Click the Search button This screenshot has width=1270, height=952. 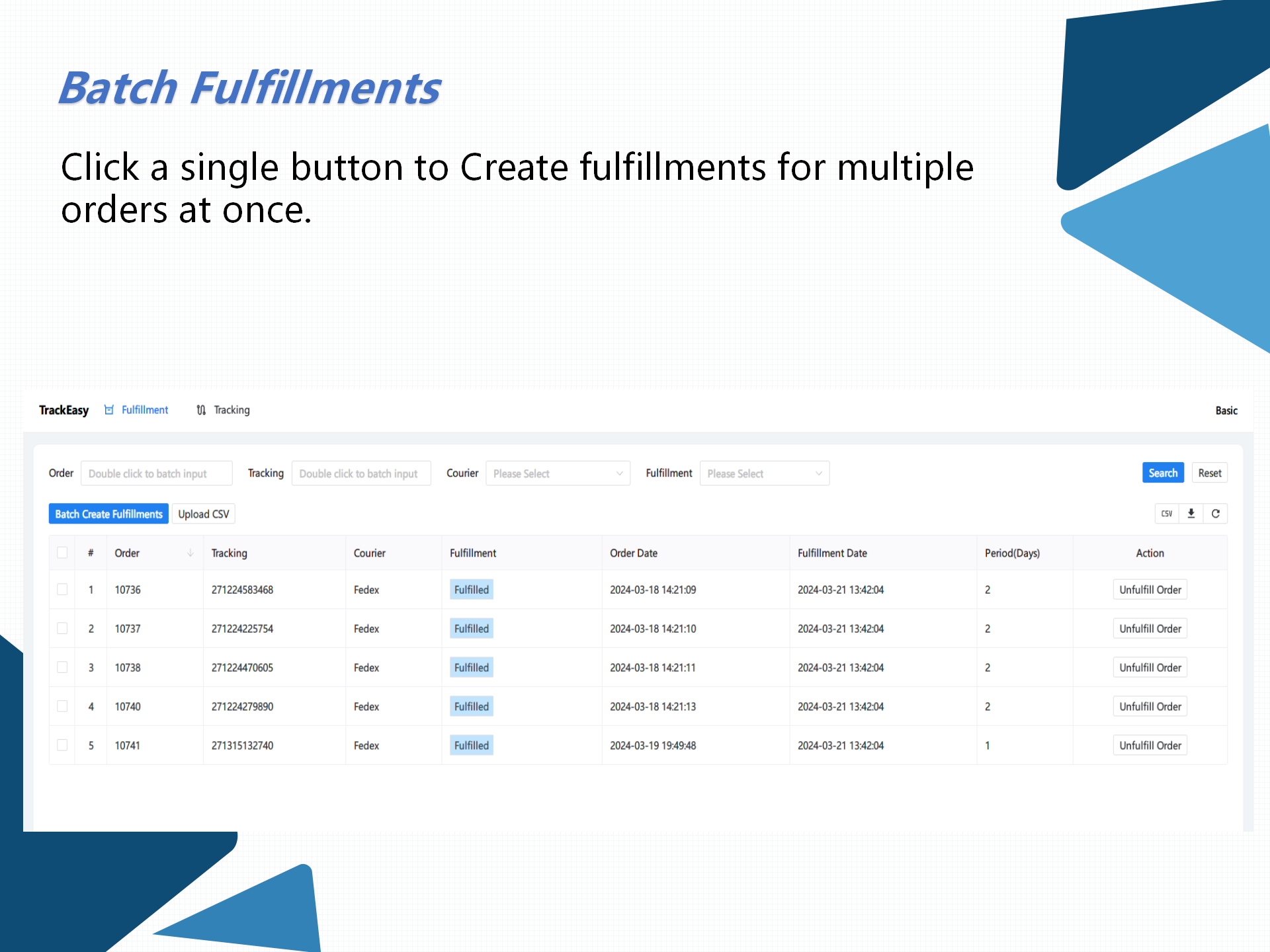[x=1163, y=473]
